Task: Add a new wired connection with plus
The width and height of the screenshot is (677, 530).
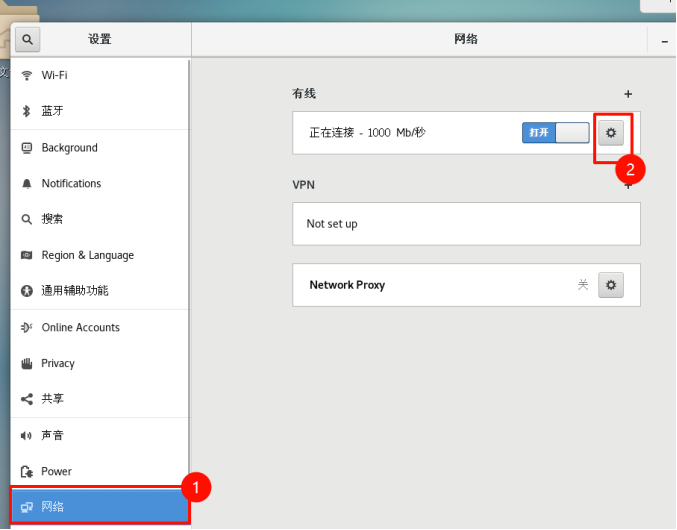Action: (628, 94)
